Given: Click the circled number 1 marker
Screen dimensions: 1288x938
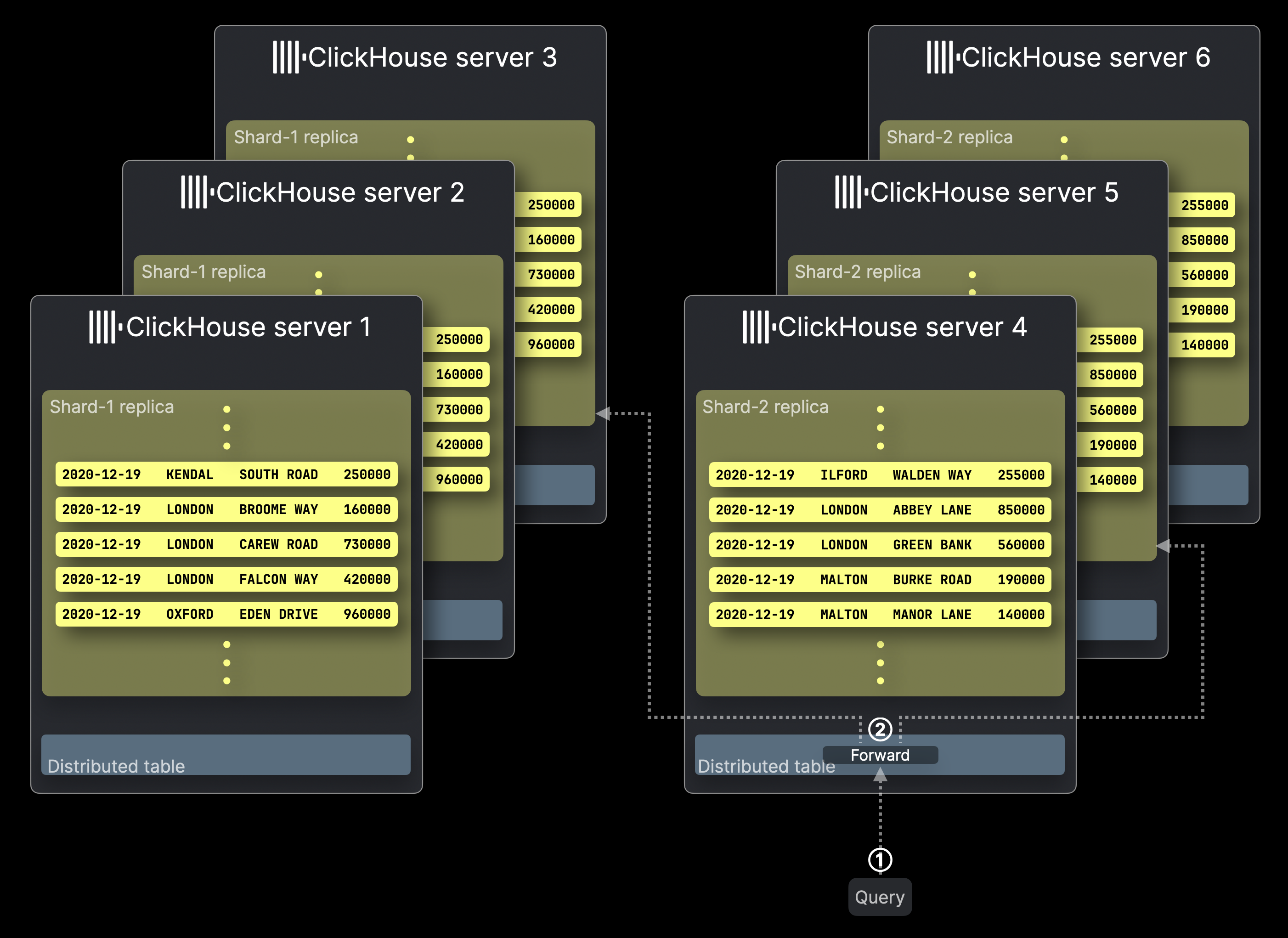Looking at the screenshot, I should (x=880, y=859).
